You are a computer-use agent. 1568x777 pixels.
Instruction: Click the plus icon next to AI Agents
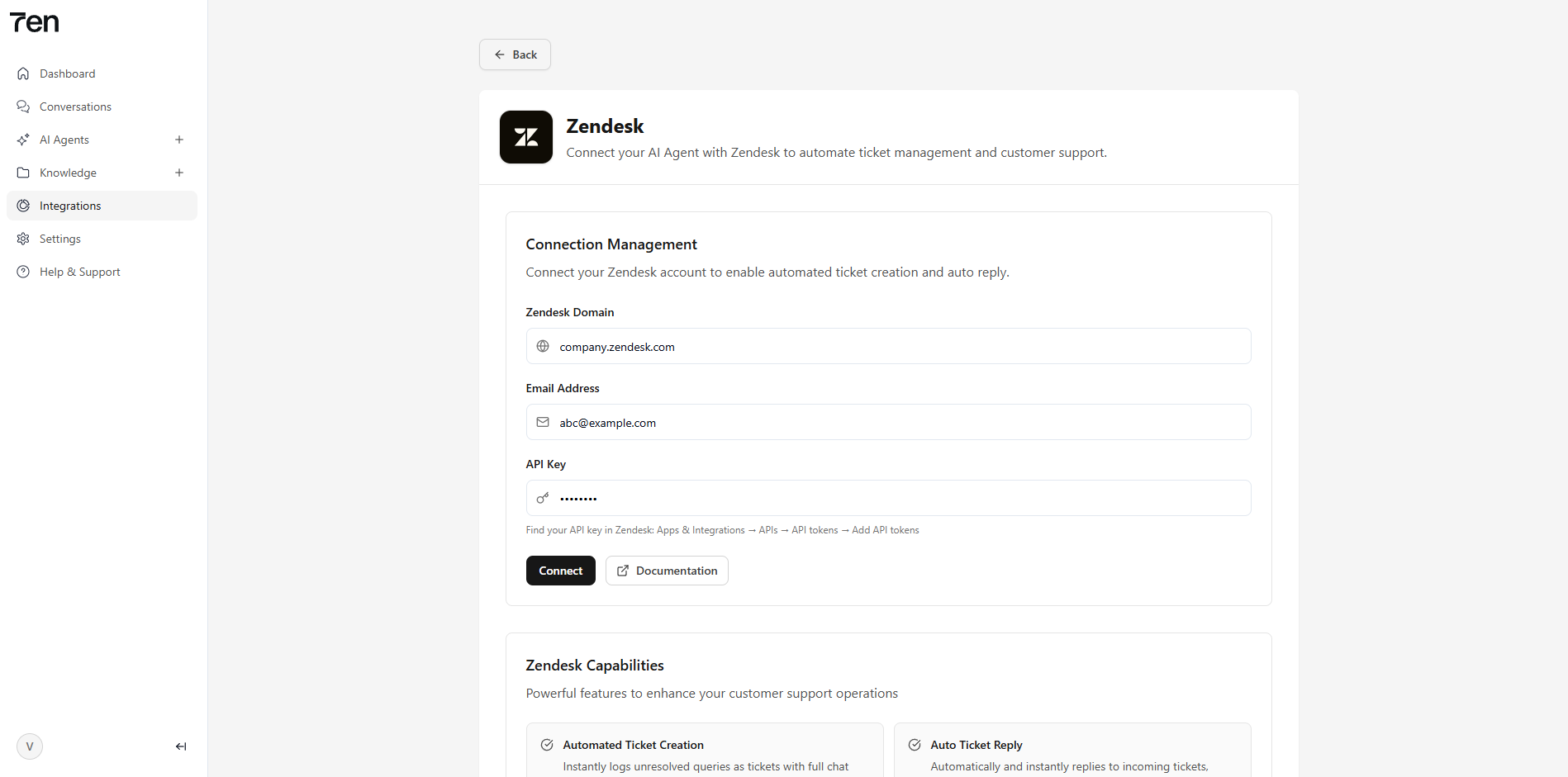(x=179, y=140)
